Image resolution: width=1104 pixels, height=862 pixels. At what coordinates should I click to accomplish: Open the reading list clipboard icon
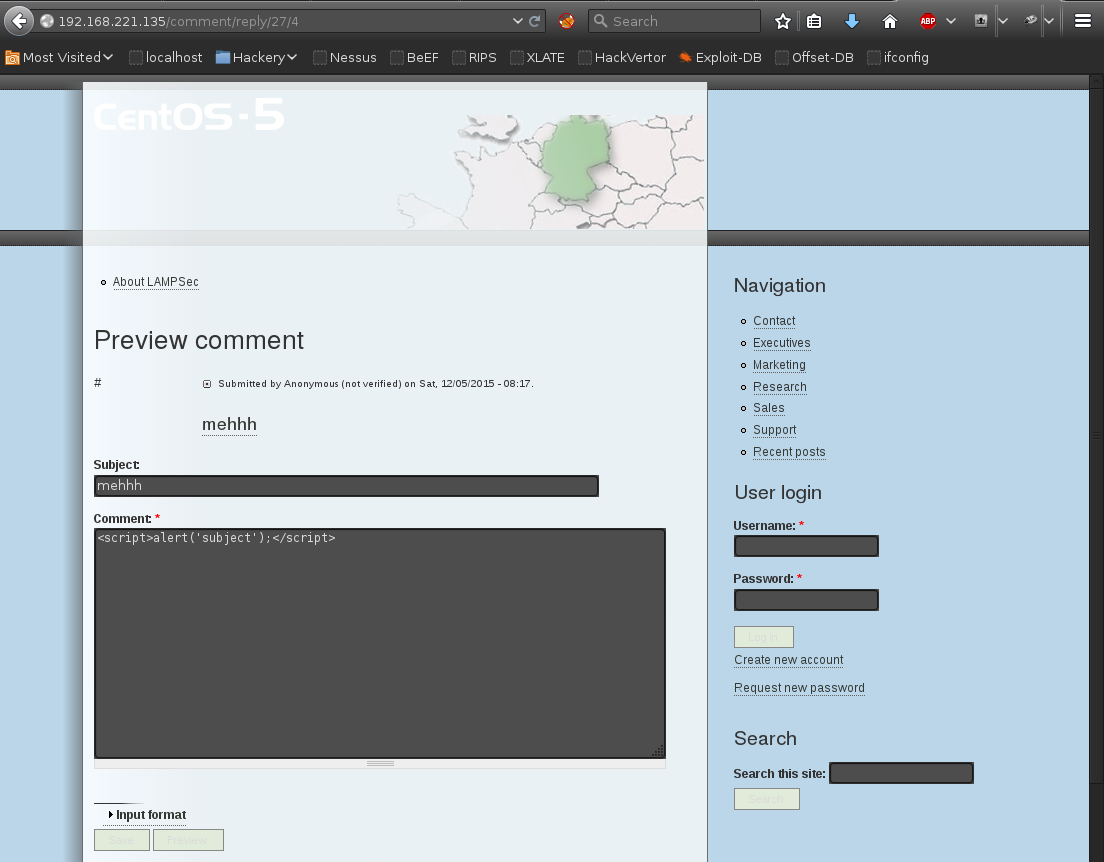pyautogui.click(x=815, y=20)
